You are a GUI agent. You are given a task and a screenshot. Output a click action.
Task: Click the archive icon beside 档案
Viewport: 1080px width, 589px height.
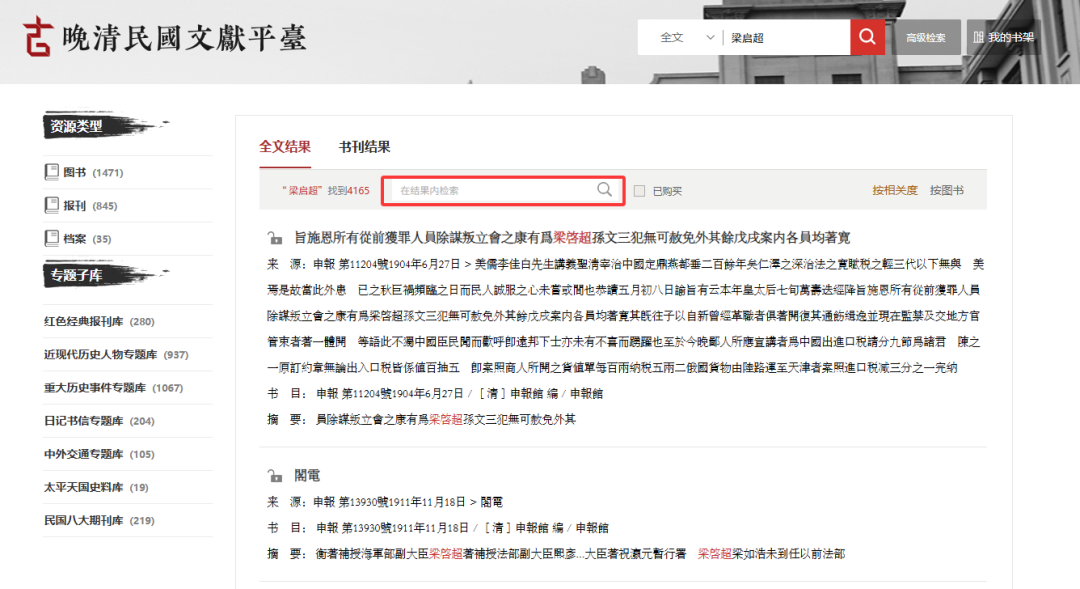pos(52,238)
